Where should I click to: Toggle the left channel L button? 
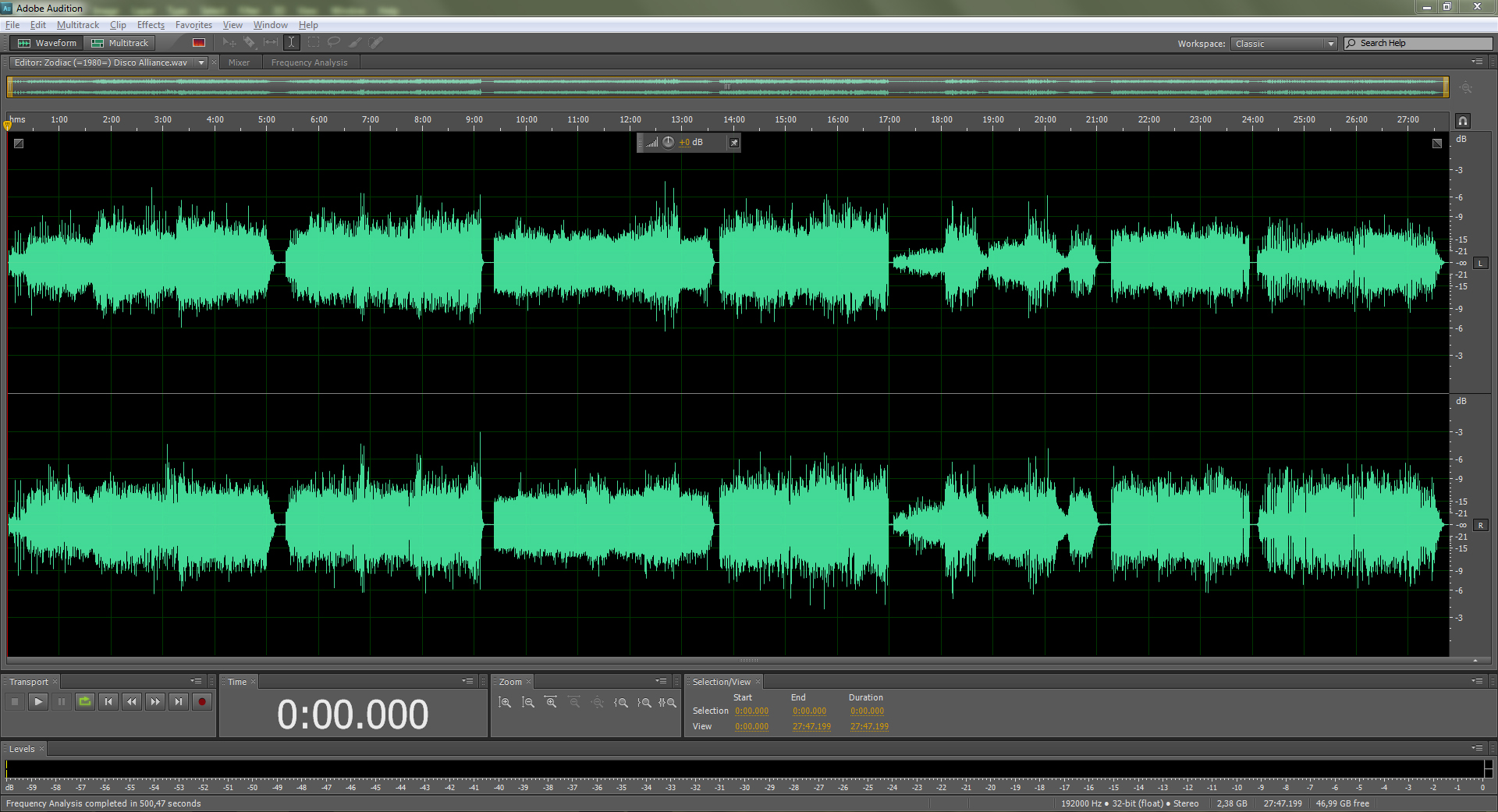tap(1480, 264)
